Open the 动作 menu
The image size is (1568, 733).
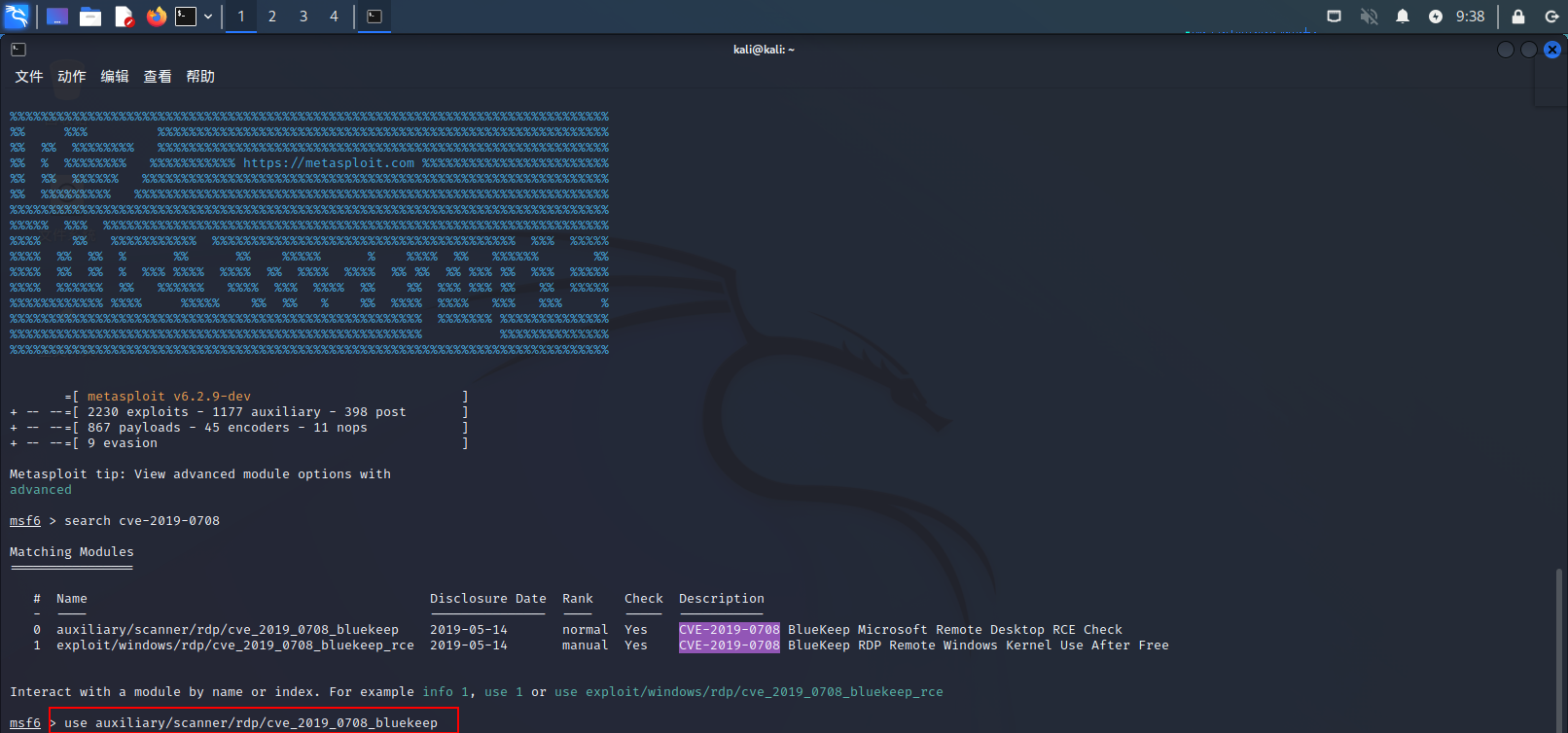tap(72, 77)
